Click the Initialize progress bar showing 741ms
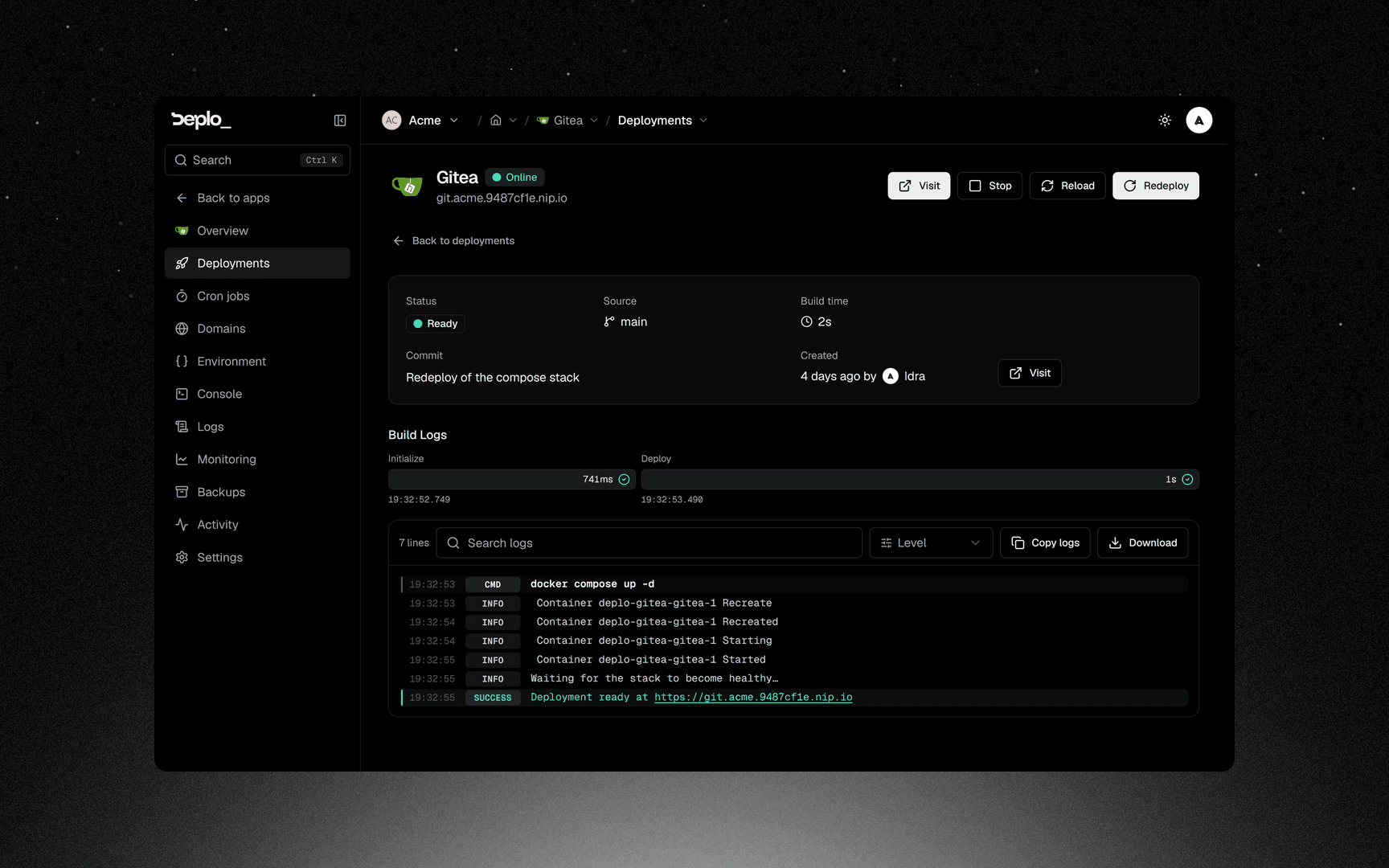The image size is (1389, 868). pos(512,480)
